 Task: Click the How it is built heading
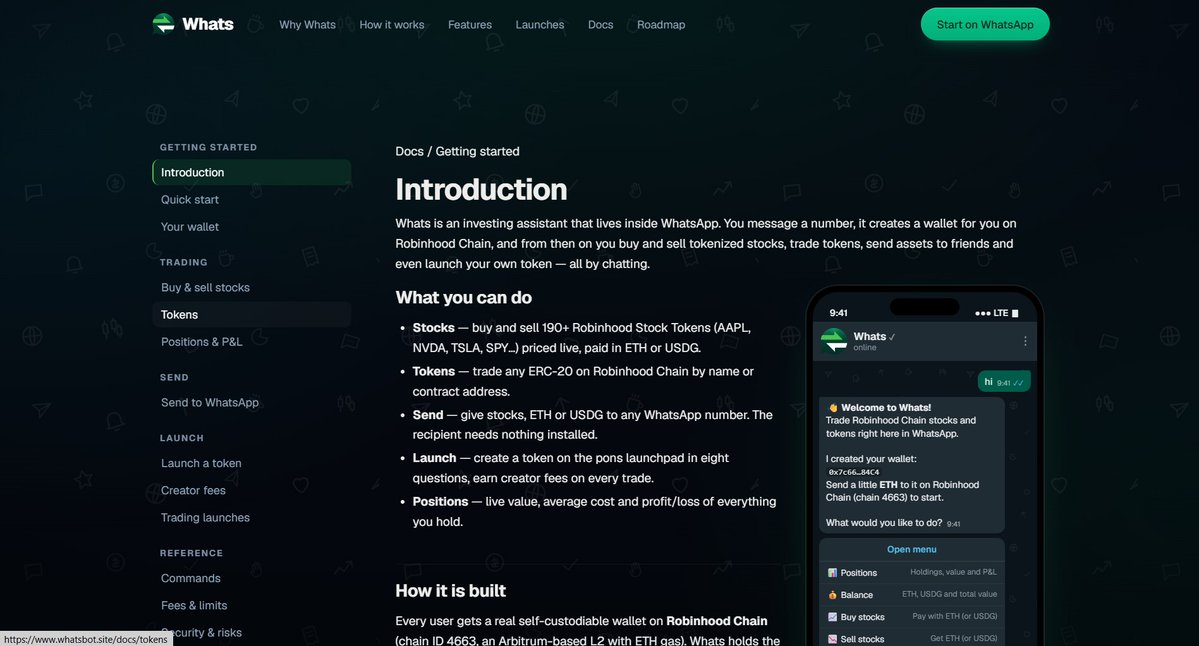450,591
